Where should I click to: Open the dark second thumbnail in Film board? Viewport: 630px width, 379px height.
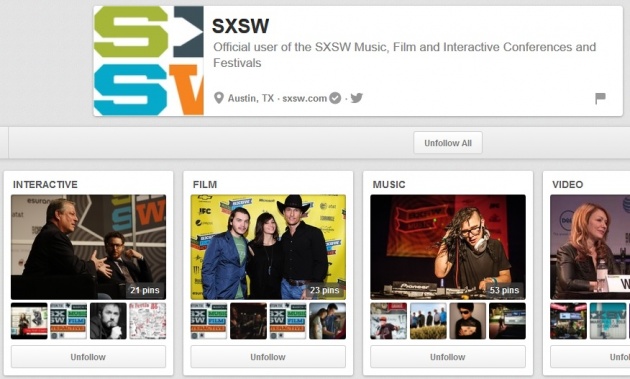coord(248,321)
